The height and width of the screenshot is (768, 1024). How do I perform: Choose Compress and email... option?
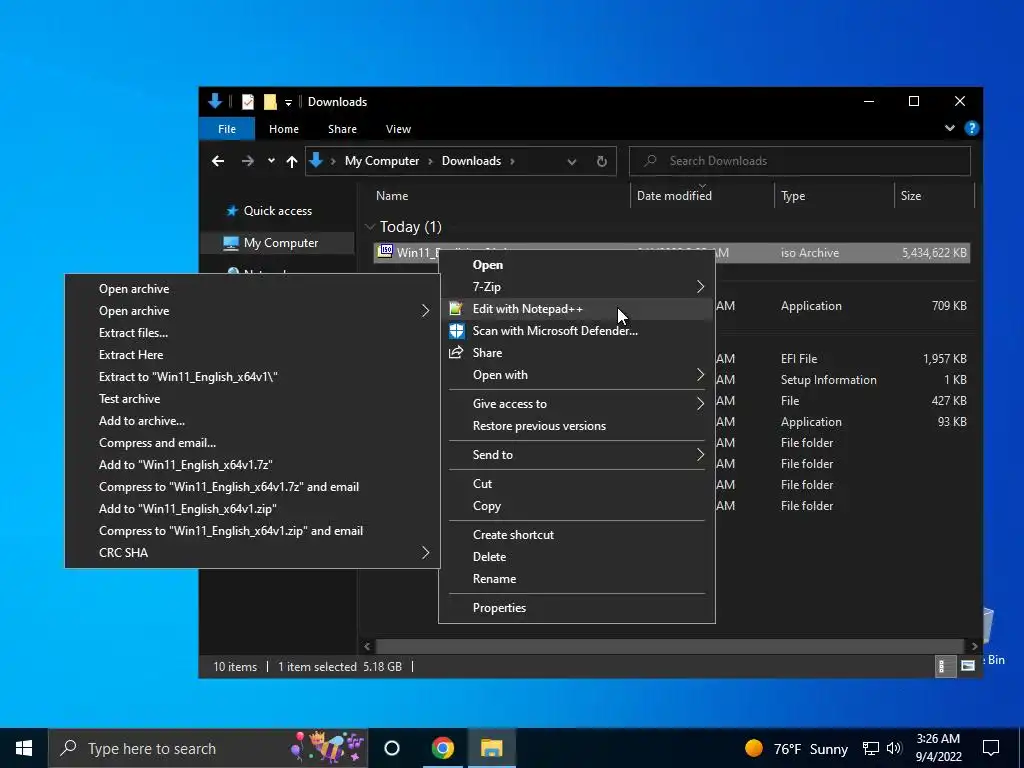(x=252, y=443)
